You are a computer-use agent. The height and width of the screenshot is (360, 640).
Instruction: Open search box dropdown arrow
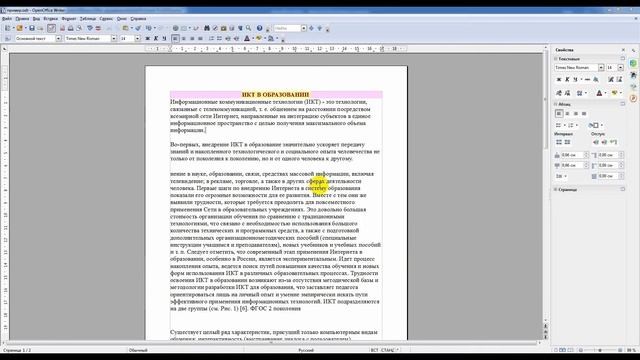click(304, 28)
